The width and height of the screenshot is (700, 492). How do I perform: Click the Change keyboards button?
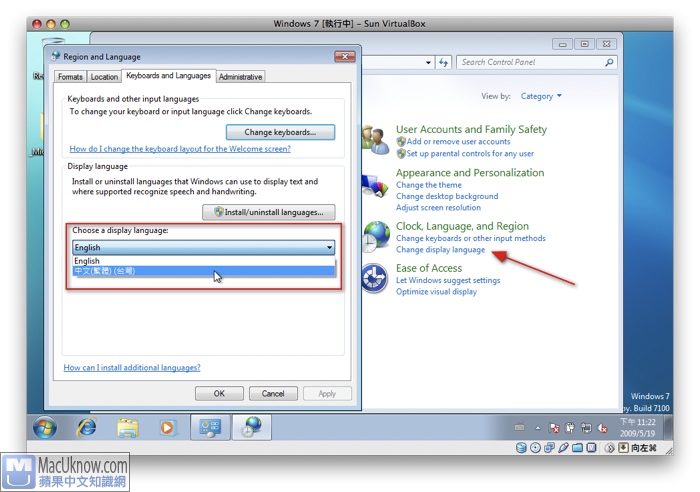(x=280, y=132)
